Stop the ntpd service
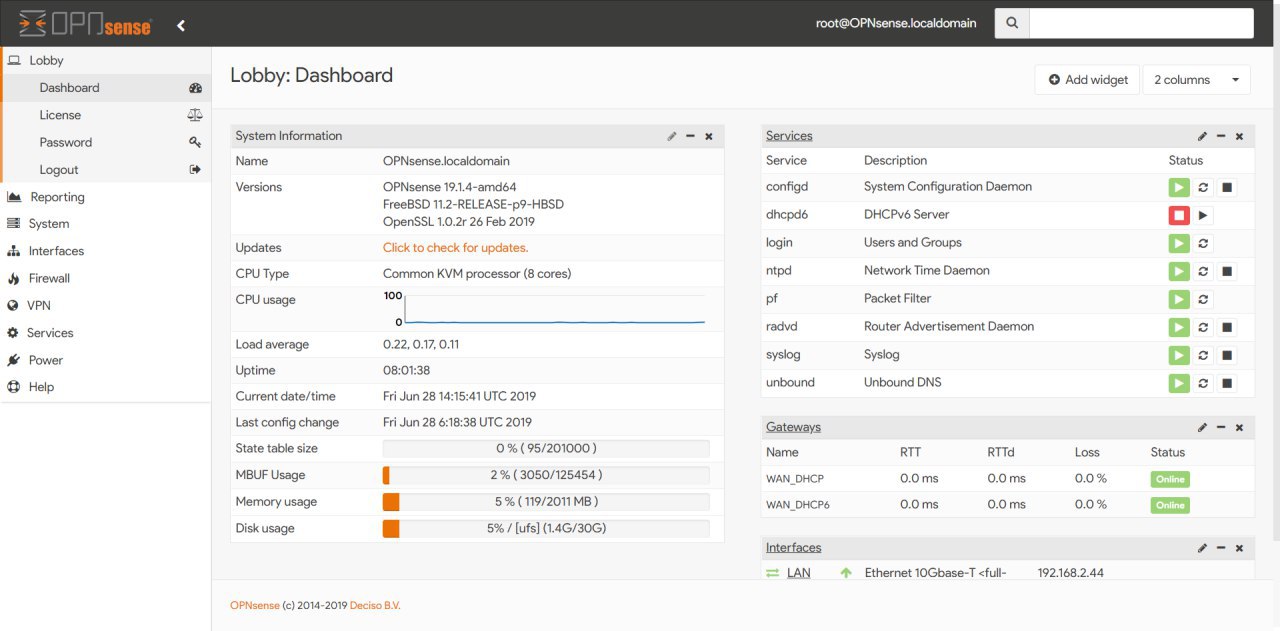The height and width of the screenshot is (631, 1280). pos(1228,271)
